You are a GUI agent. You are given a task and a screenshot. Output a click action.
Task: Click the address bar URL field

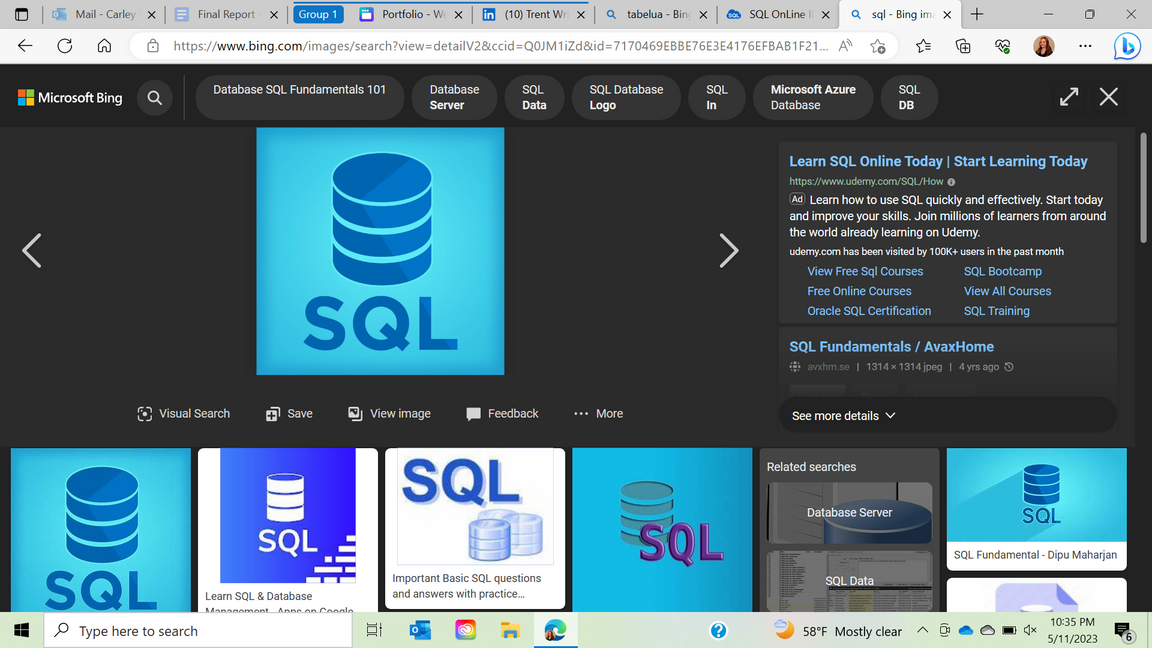click(x=500, y=46)
